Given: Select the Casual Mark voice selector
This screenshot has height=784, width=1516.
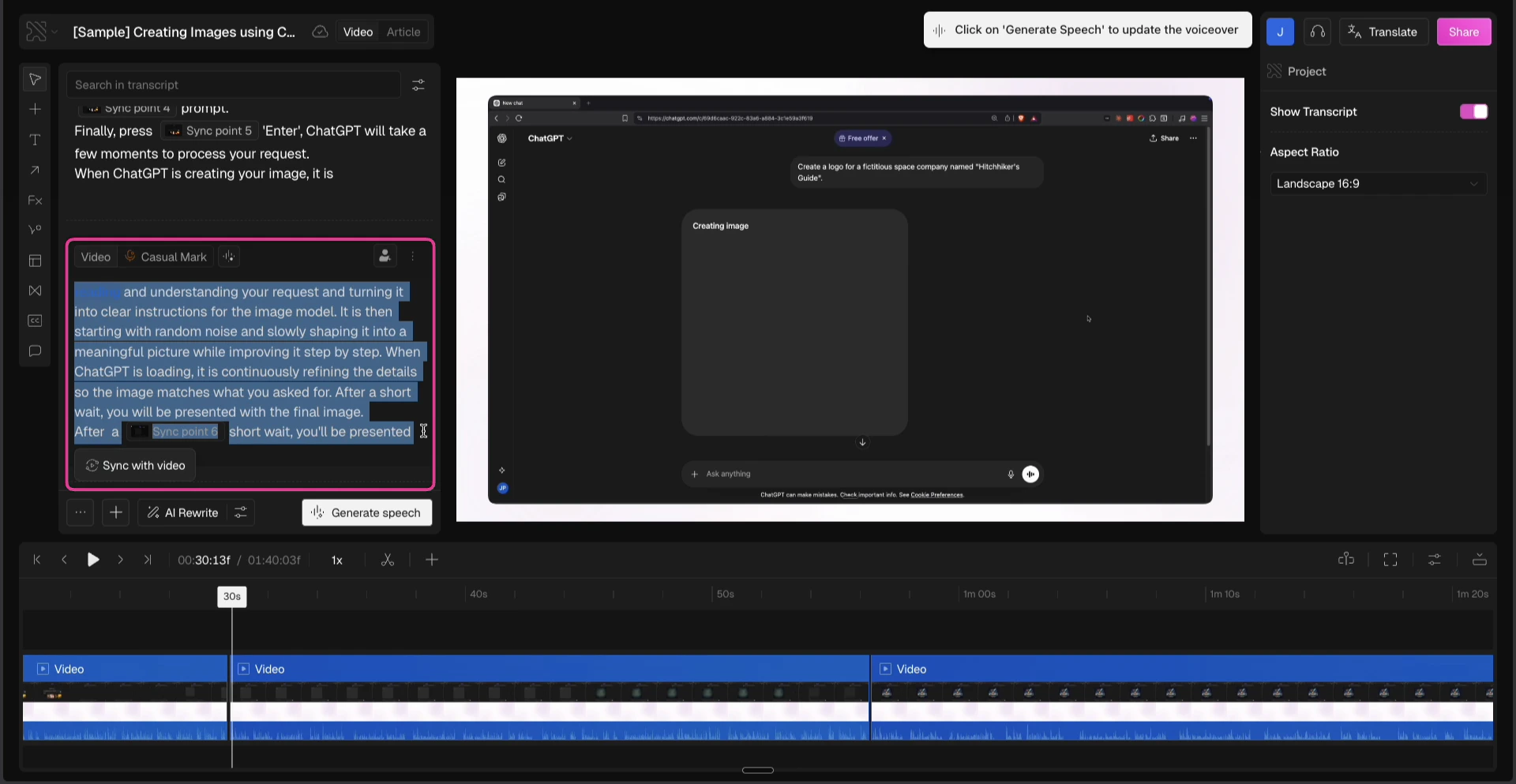Looking at the screenshot, I should click(166, 257).
